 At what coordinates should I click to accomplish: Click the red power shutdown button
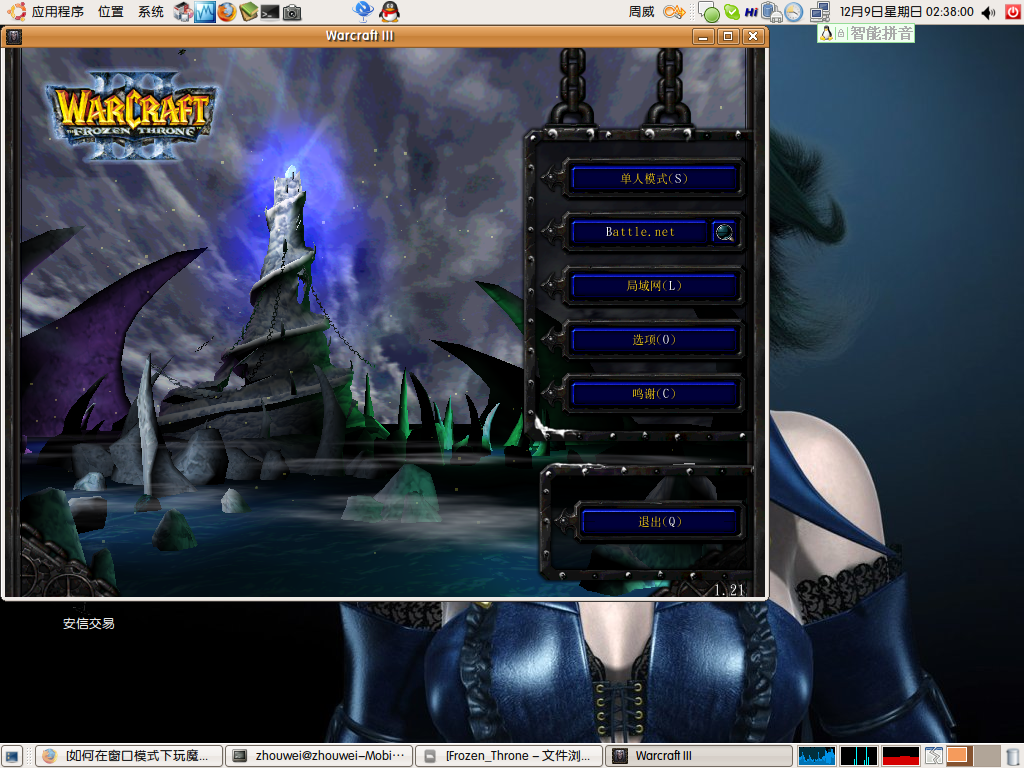(1013, 12)
